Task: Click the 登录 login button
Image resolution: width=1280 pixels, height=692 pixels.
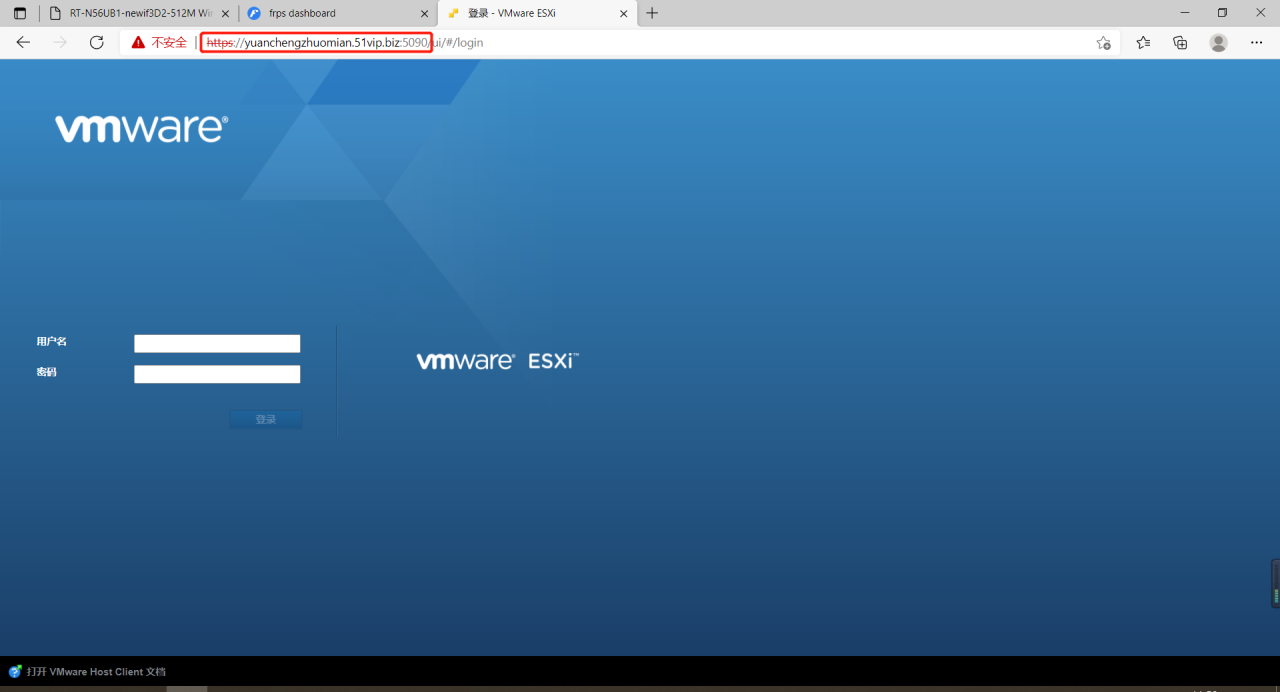Action: tap(265, 420)
